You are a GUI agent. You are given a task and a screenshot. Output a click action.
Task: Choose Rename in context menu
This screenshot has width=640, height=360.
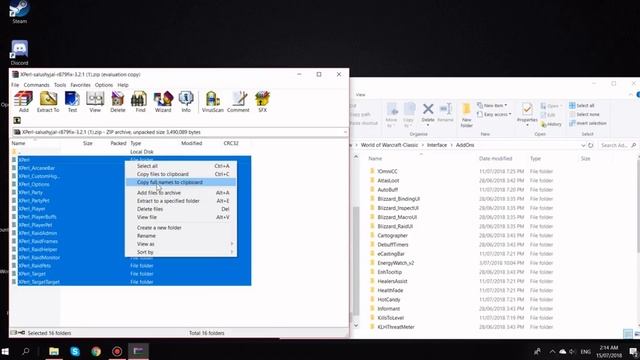point(181,236)
